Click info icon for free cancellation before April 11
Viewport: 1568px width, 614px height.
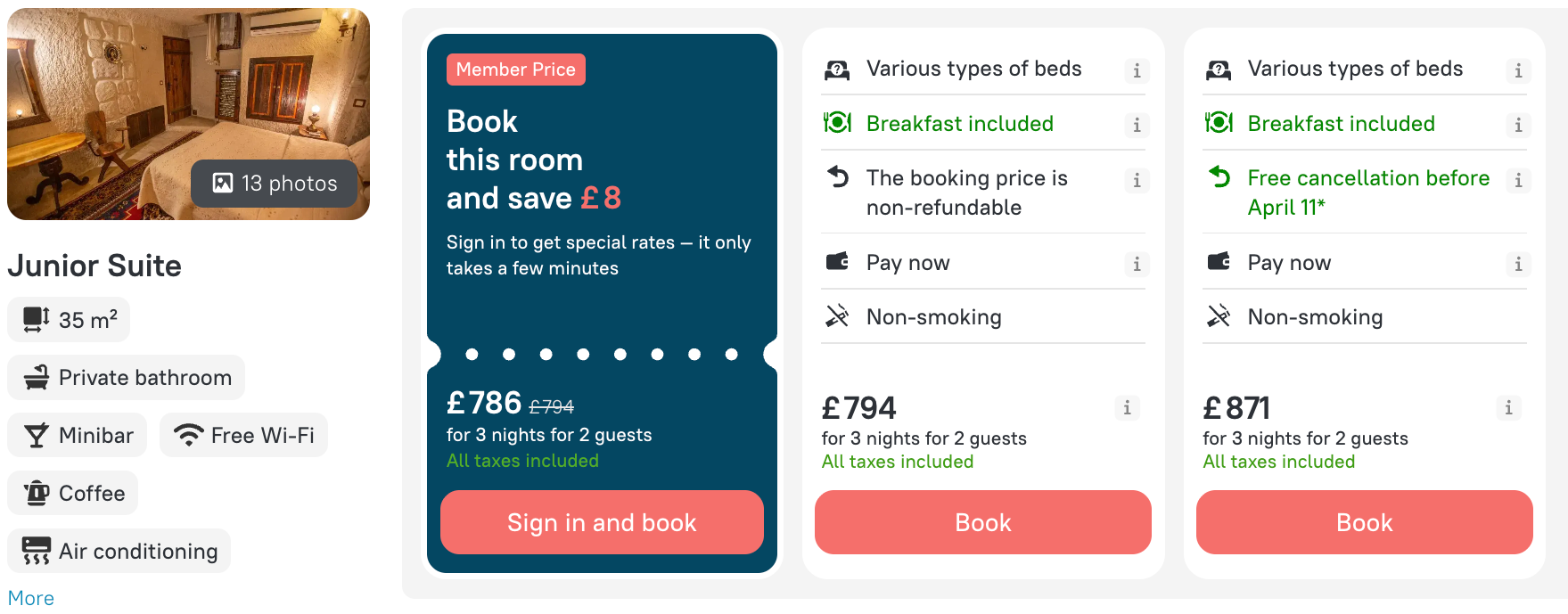[1518, 181]
